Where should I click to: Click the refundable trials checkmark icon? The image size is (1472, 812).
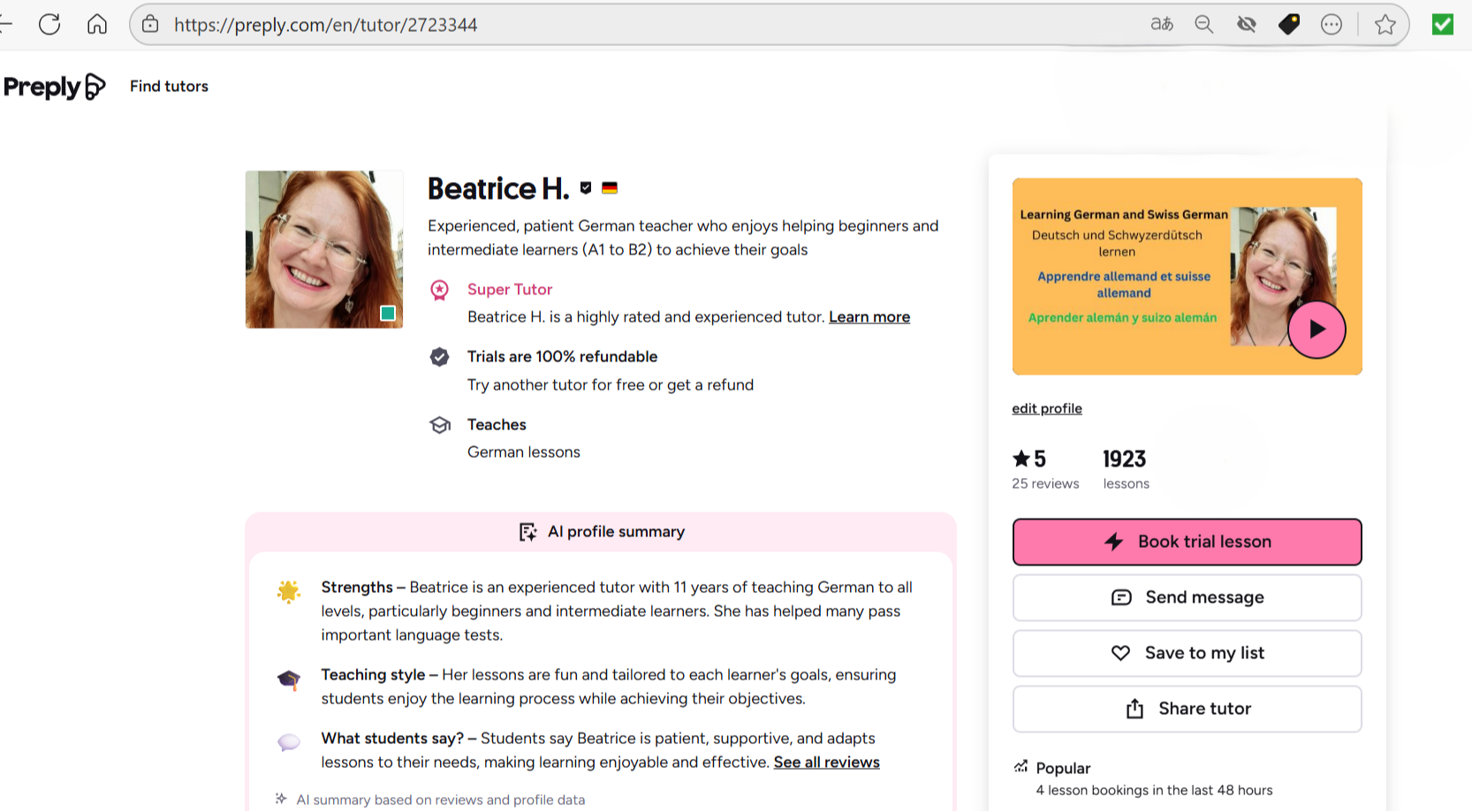[439, 357]
